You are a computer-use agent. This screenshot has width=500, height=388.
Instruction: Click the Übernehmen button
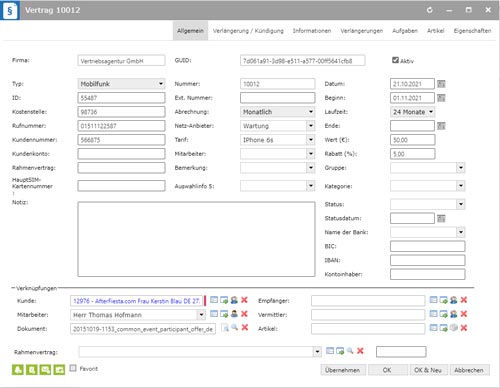343,370
